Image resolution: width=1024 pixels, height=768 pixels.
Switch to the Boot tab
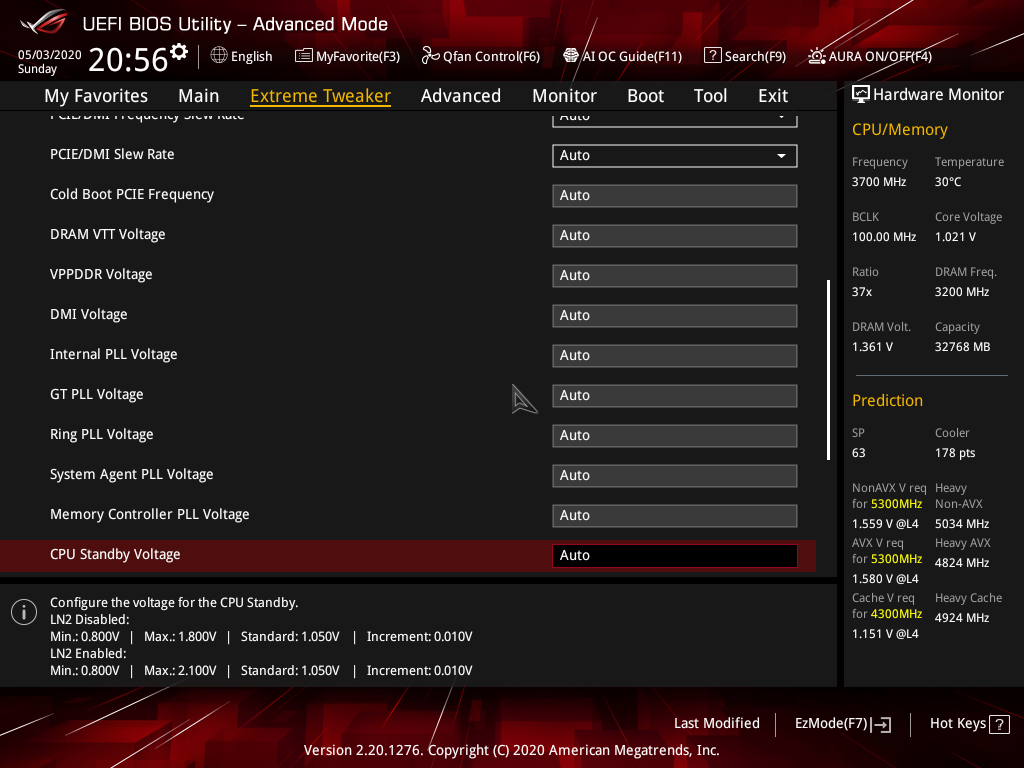(x=645, y=96)
